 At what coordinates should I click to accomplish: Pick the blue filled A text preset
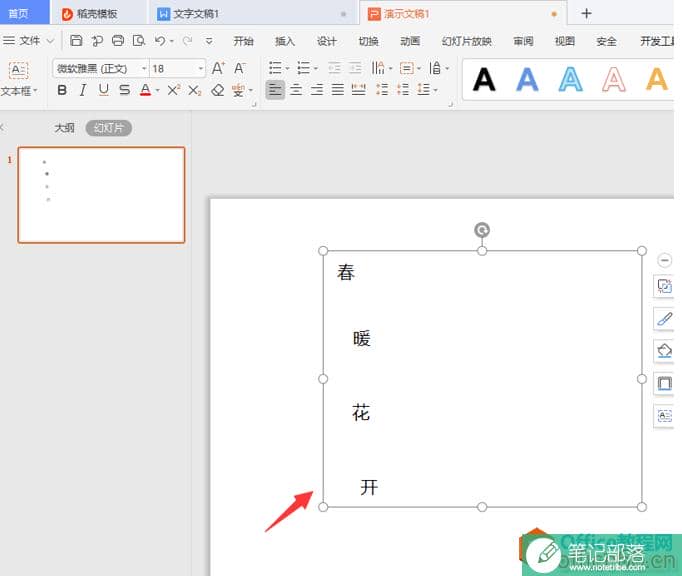coord(527,80)
